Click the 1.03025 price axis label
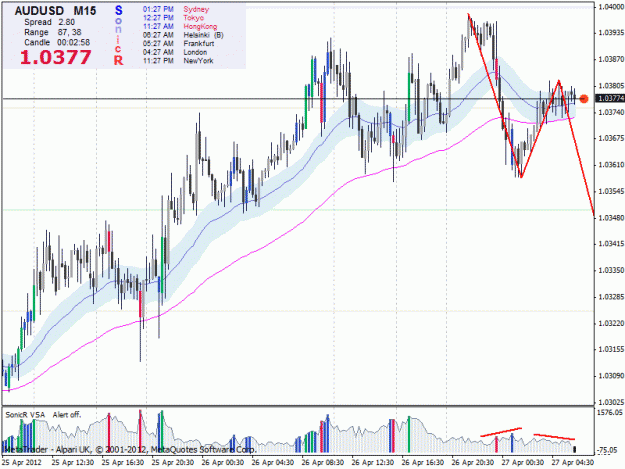 point(611,402)
